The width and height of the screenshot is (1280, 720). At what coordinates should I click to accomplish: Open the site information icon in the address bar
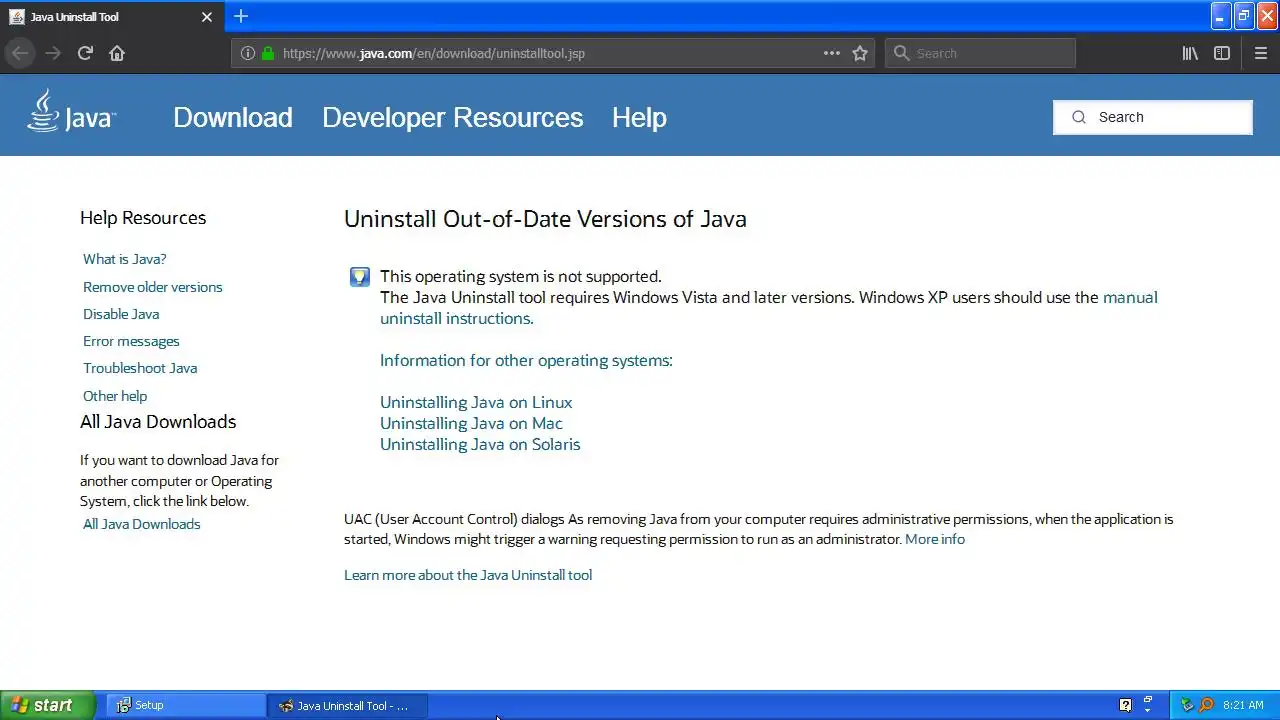(x=248, y=53)
